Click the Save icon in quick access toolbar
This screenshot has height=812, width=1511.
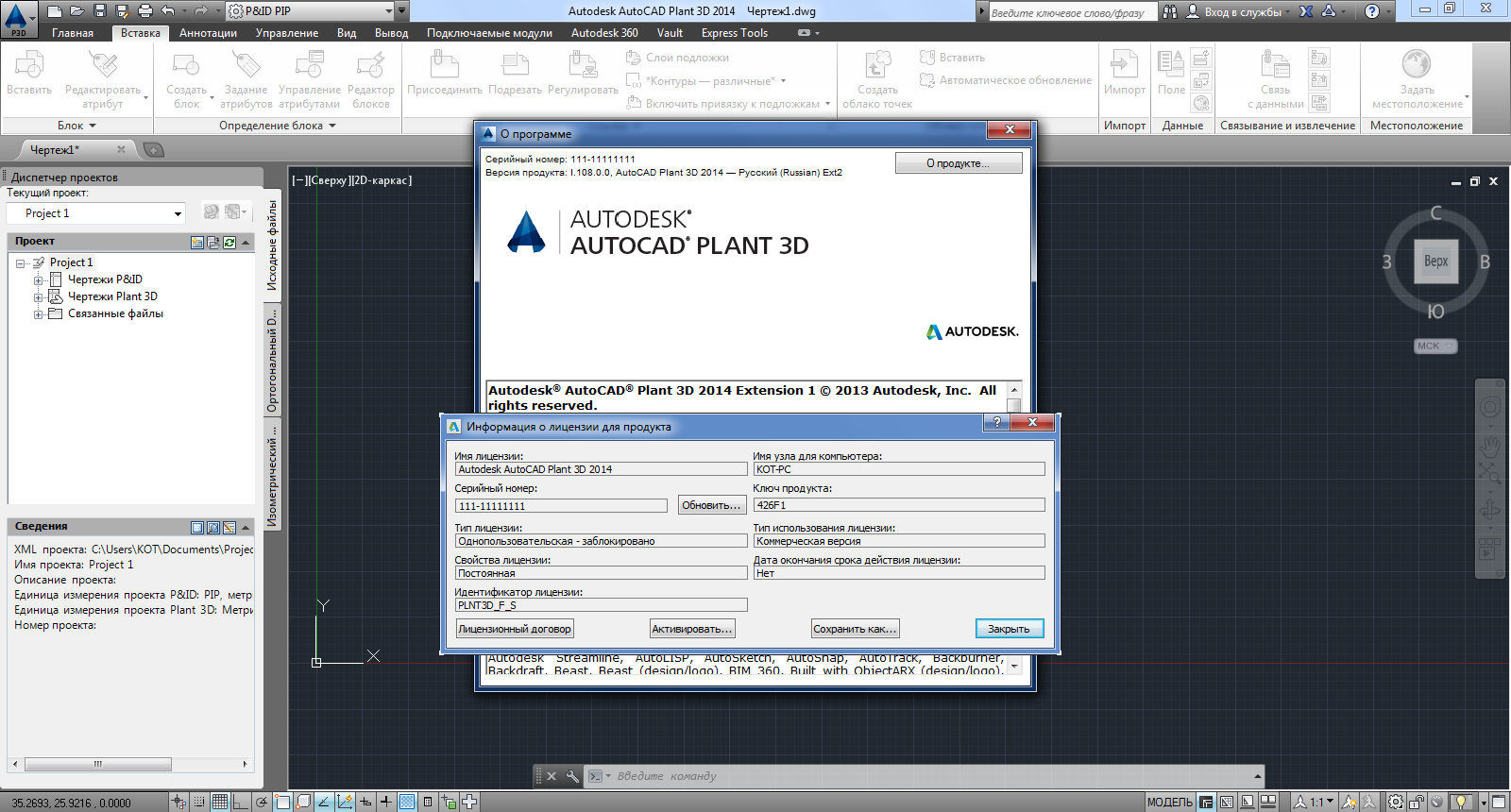coord(99,11)
